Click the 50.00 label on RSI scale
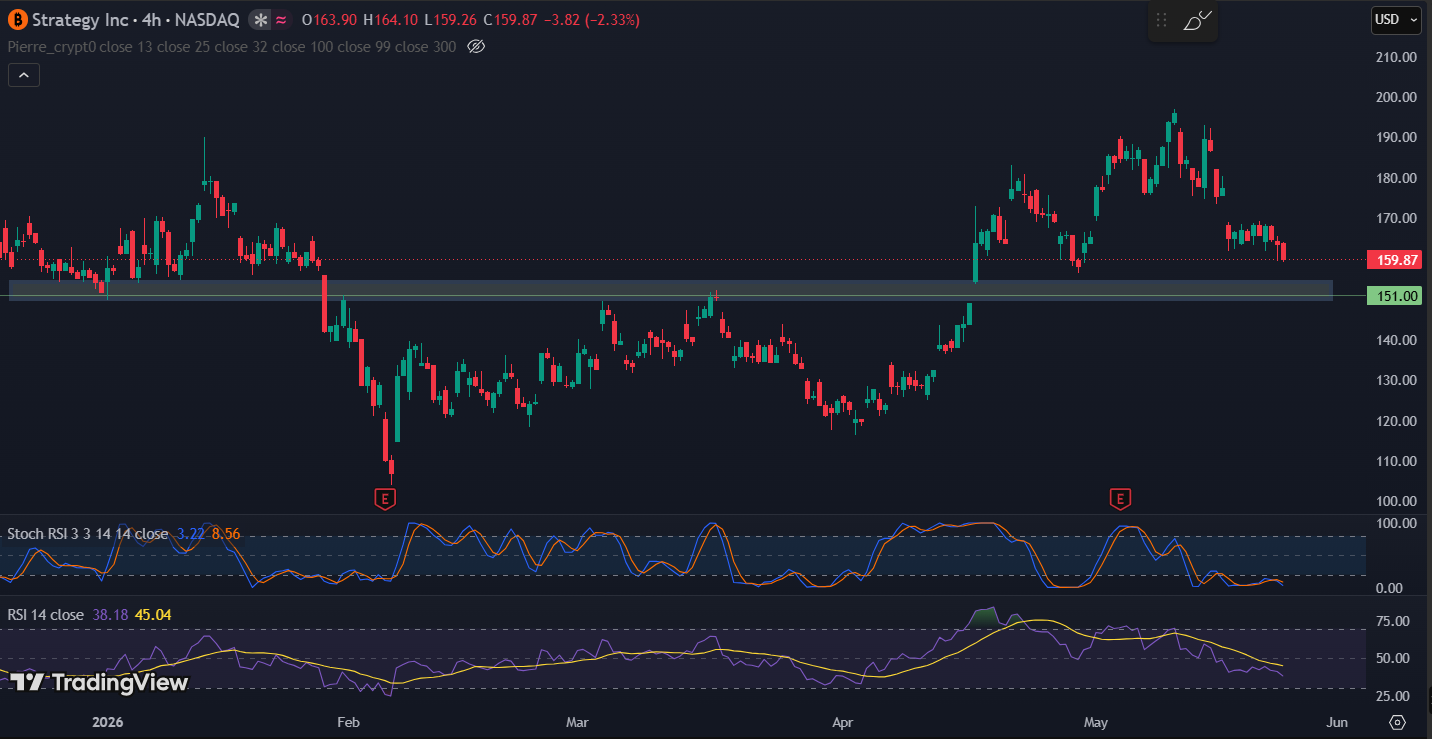This screenshot has width=1432, height=739. pos(1393,658)
